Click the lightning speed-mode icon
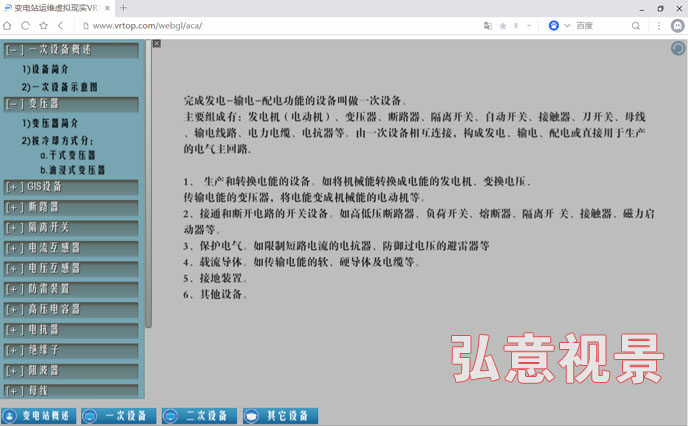The width and height of the screenshot is (688, 426). pyautogui.click(x=516, y=26)
